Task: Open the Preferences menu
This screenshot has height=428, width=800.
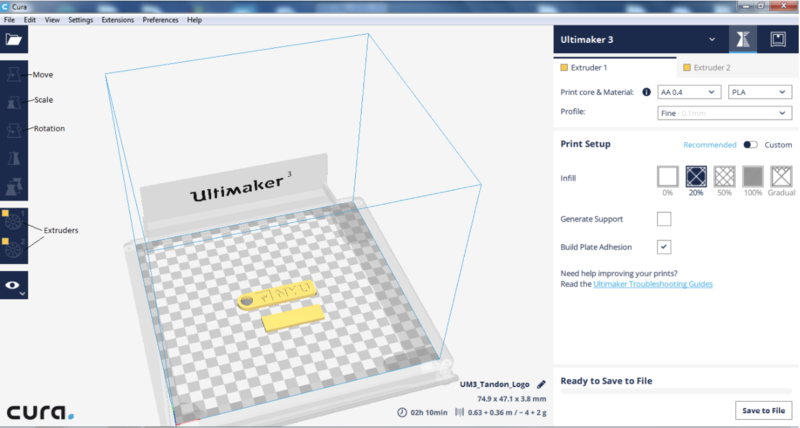Action: (x=160, y=20)
